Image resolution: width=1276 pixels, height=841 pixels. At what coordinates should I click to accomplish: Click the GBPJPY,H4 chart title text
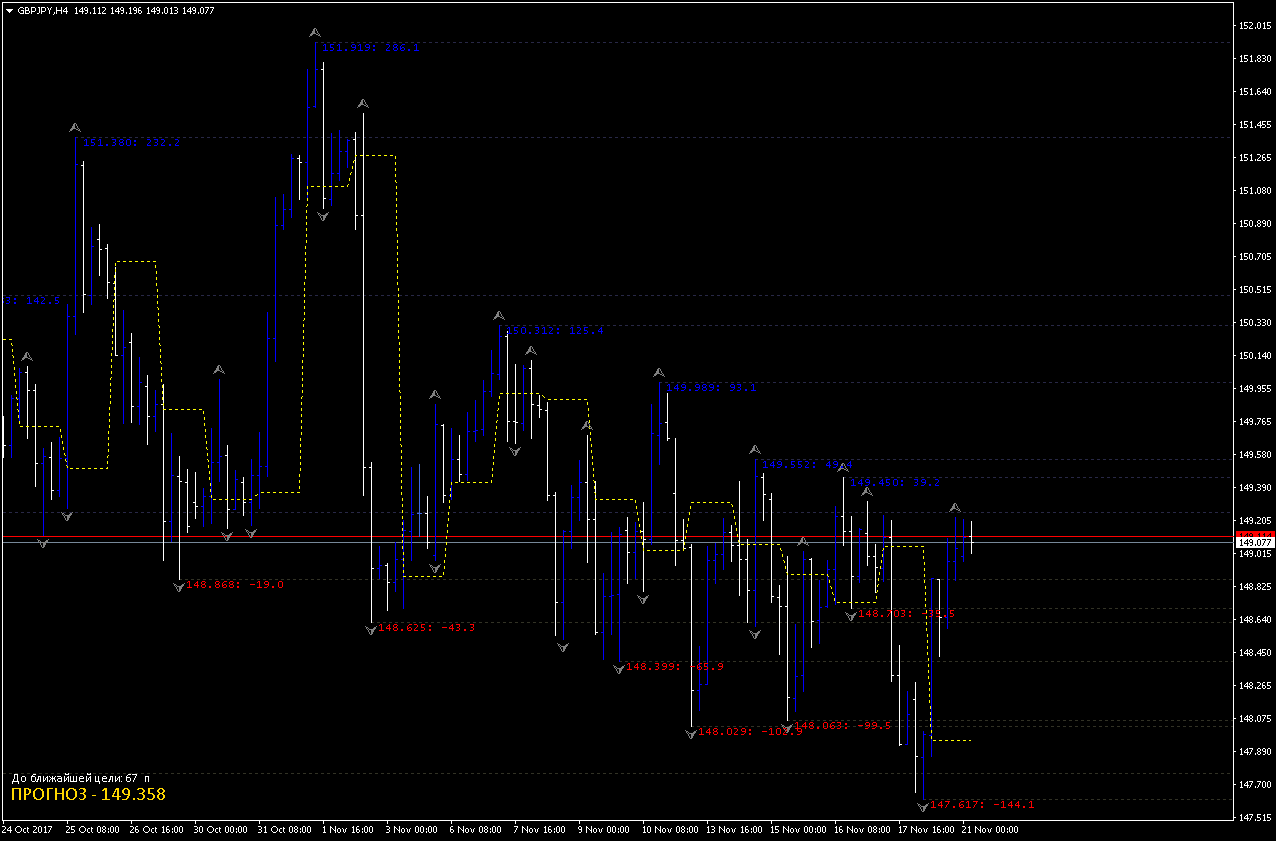(43, 10)
